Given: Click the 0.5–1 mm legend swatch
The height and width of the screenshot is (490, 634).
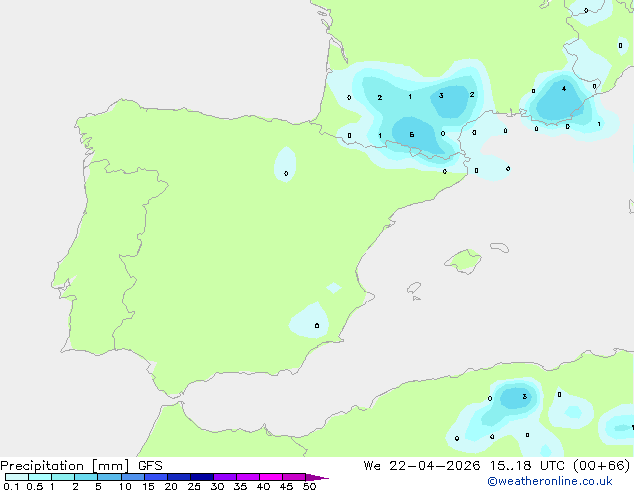Looking at the screenshot, I should [40, 477].
